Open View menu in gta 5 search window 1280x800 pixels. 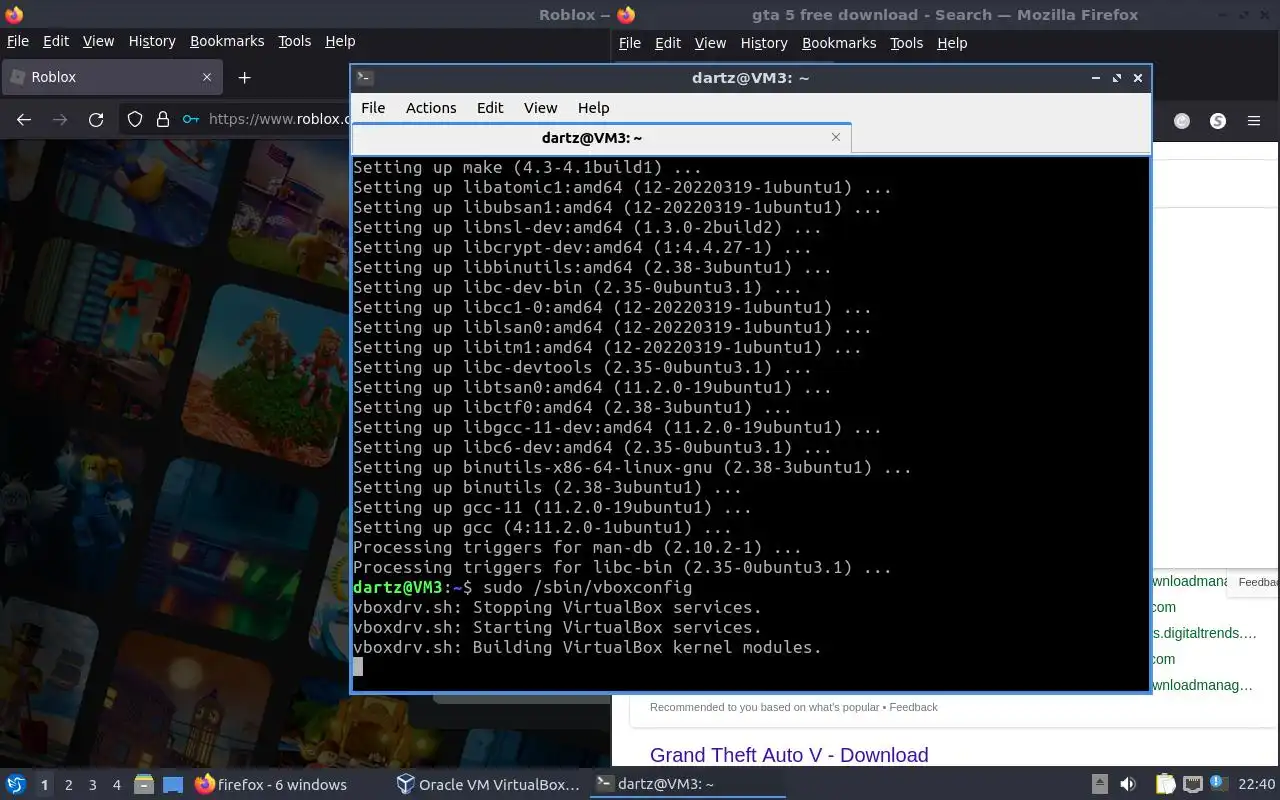[x=710, y=43]
